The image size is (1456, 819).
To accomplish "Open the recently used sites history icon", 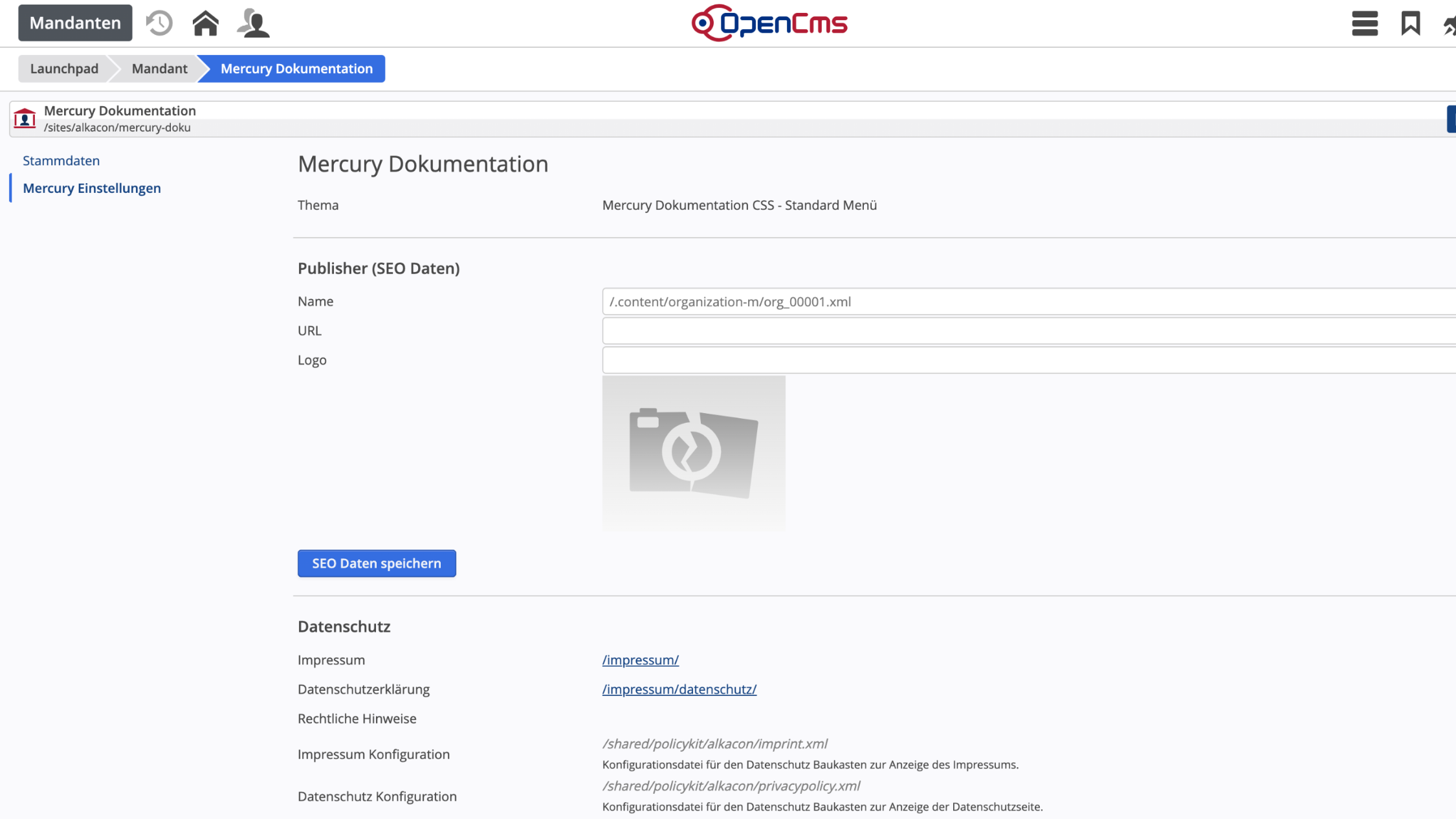I will coord(159,22).
